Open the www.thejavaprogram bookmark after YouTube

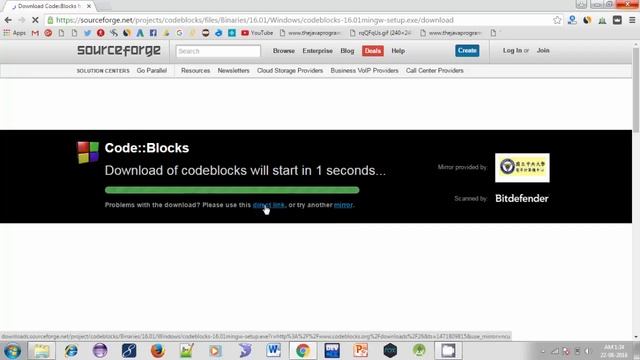tap(310, 33)
